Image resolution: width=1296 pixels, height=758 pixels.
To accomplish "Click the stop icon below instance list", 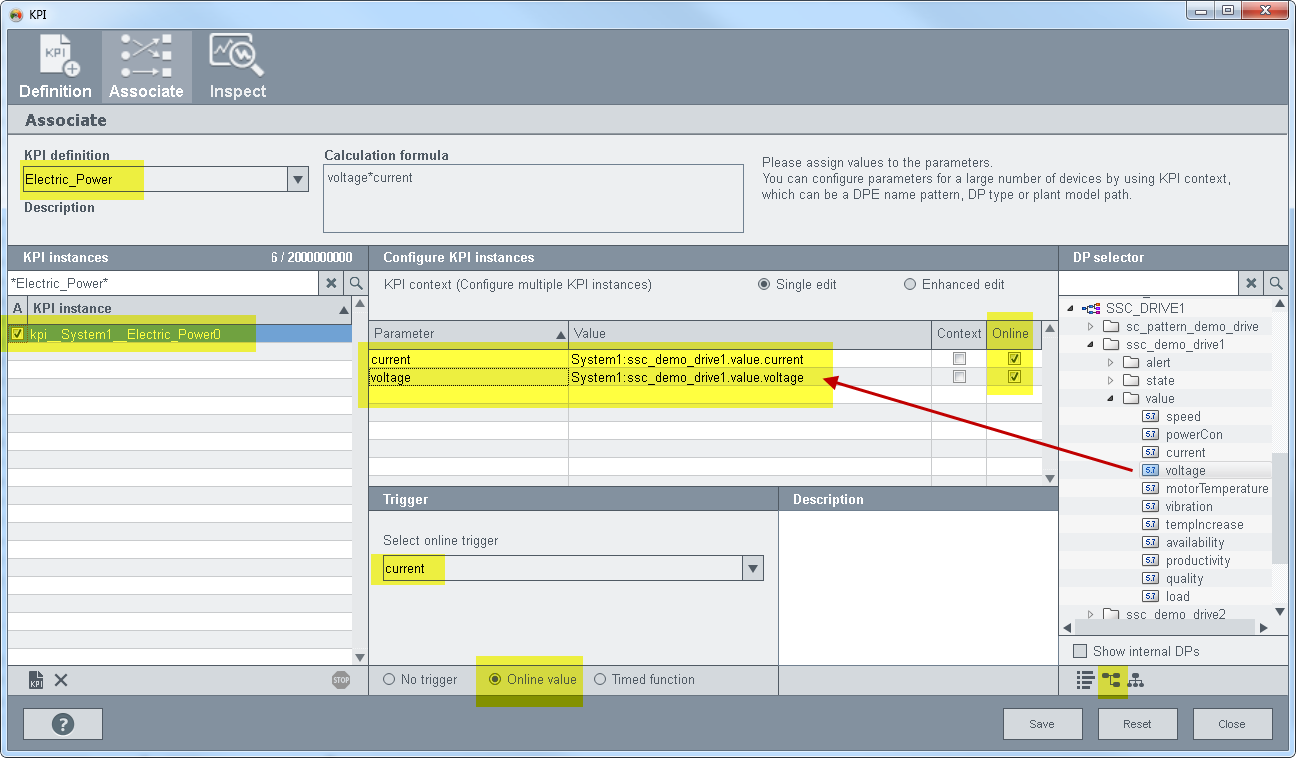I will 341,680.
